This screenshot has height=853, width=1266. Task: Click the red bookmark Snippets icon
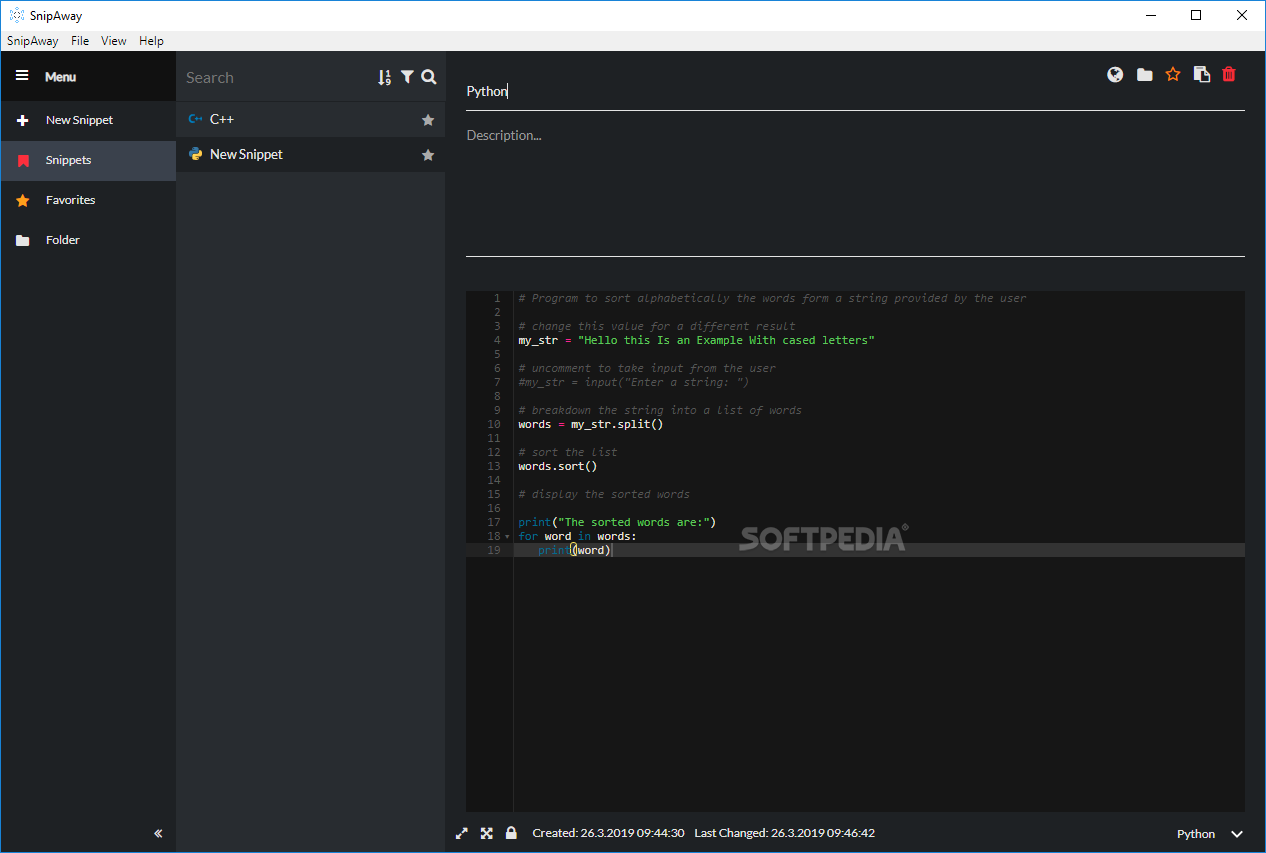(x=23, y=160)
